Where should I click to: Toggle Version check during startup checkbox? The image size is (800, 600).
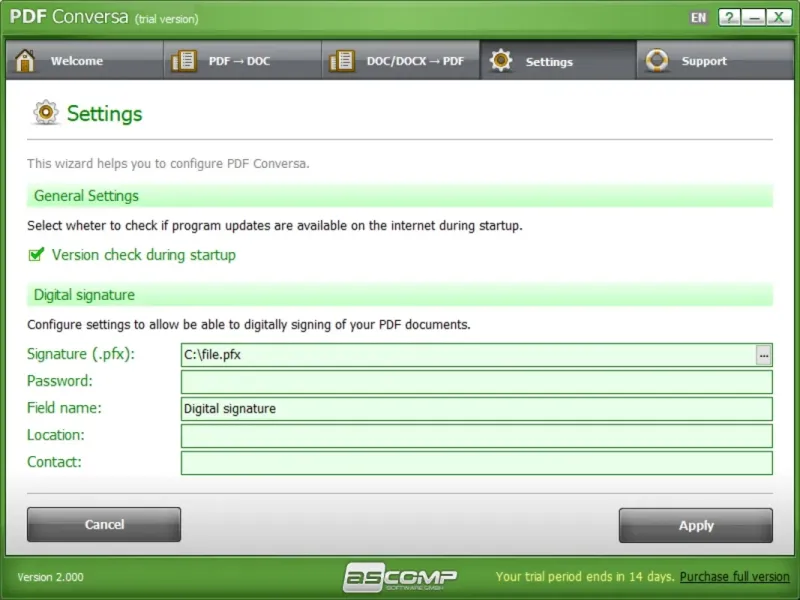click(x=36, y=254)
